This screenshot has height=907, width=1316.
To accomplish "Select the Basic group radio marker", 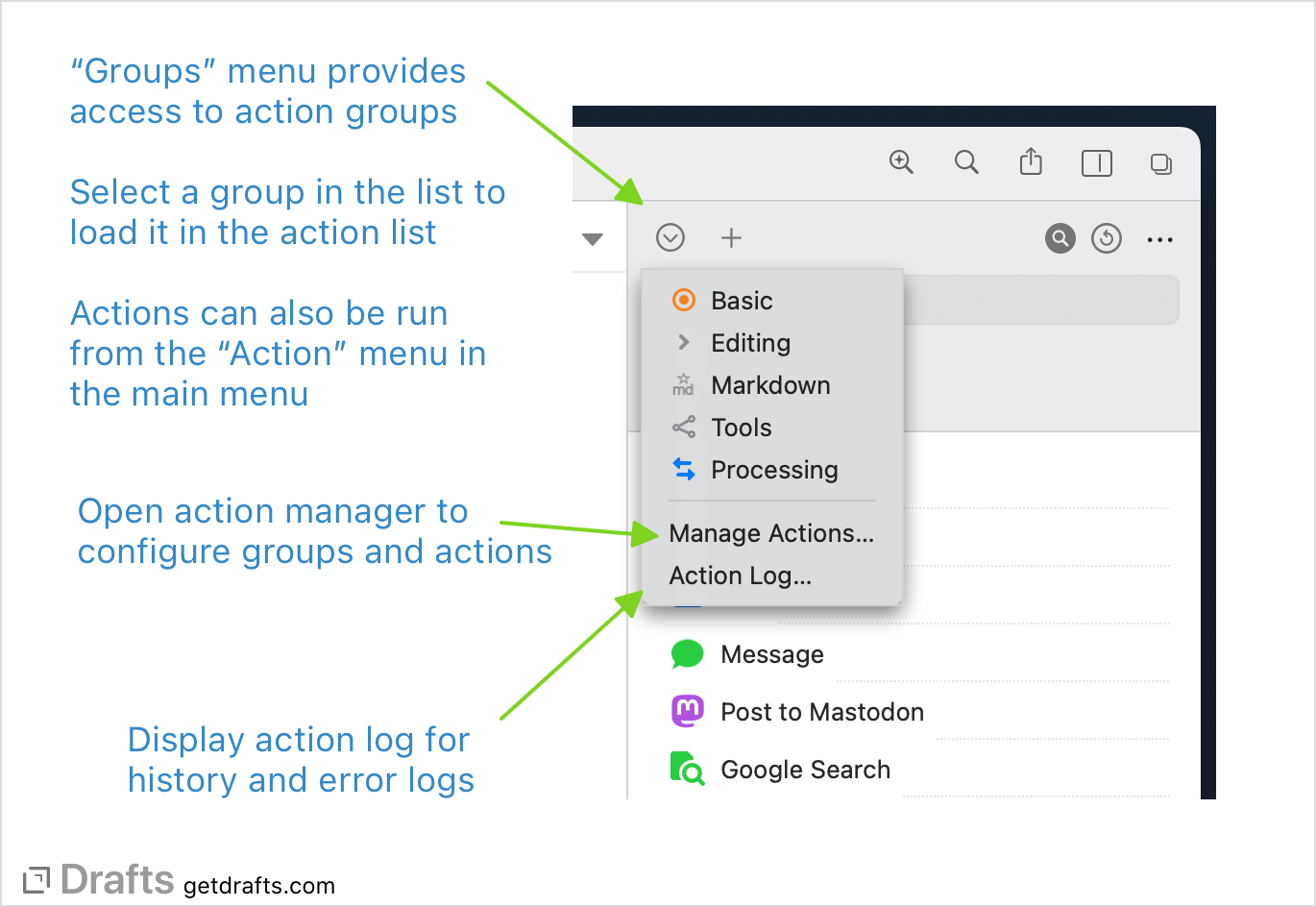I will (684, 300).
